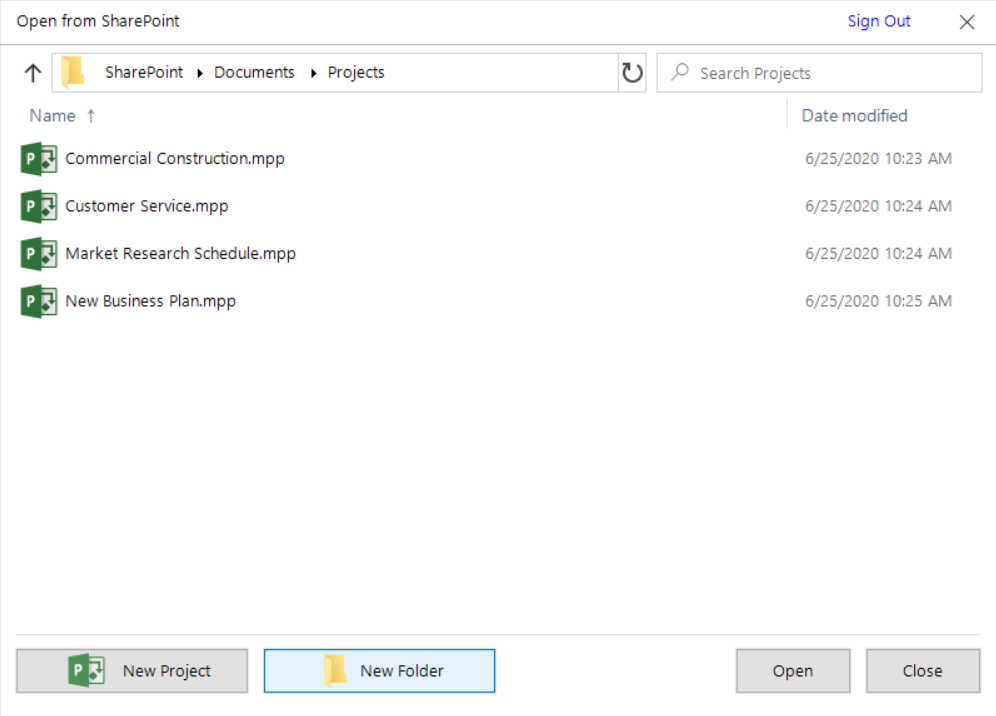
Task: Click the folder icon in address bar
Action: [73, 72]
